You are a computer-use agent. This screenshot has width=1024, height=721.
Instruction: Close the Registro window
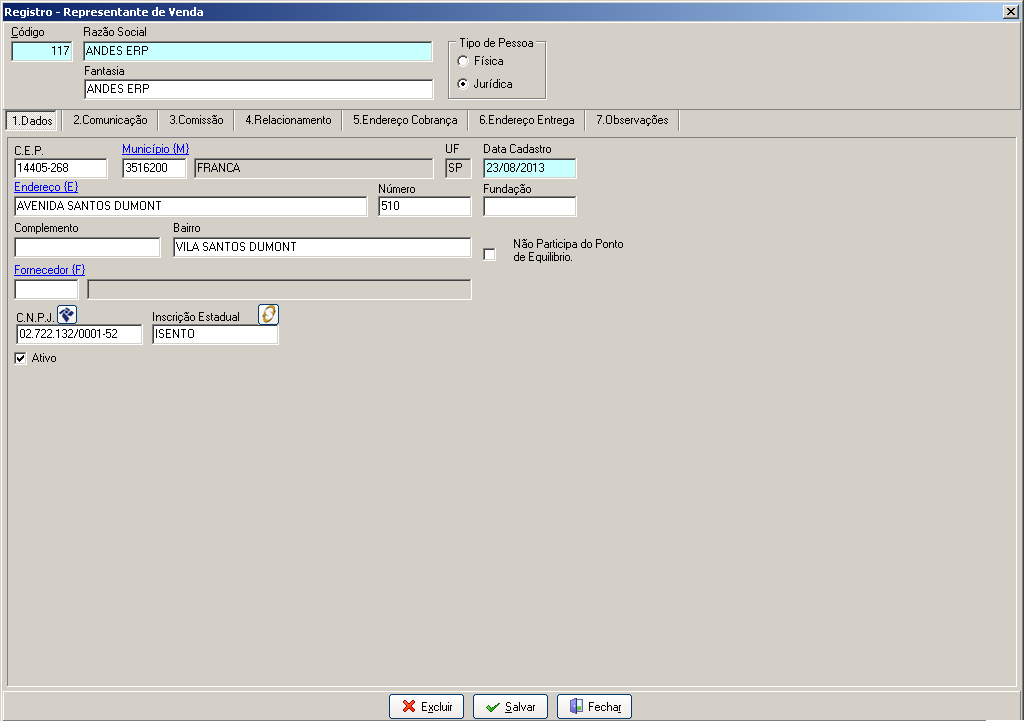click(1010, 12)
